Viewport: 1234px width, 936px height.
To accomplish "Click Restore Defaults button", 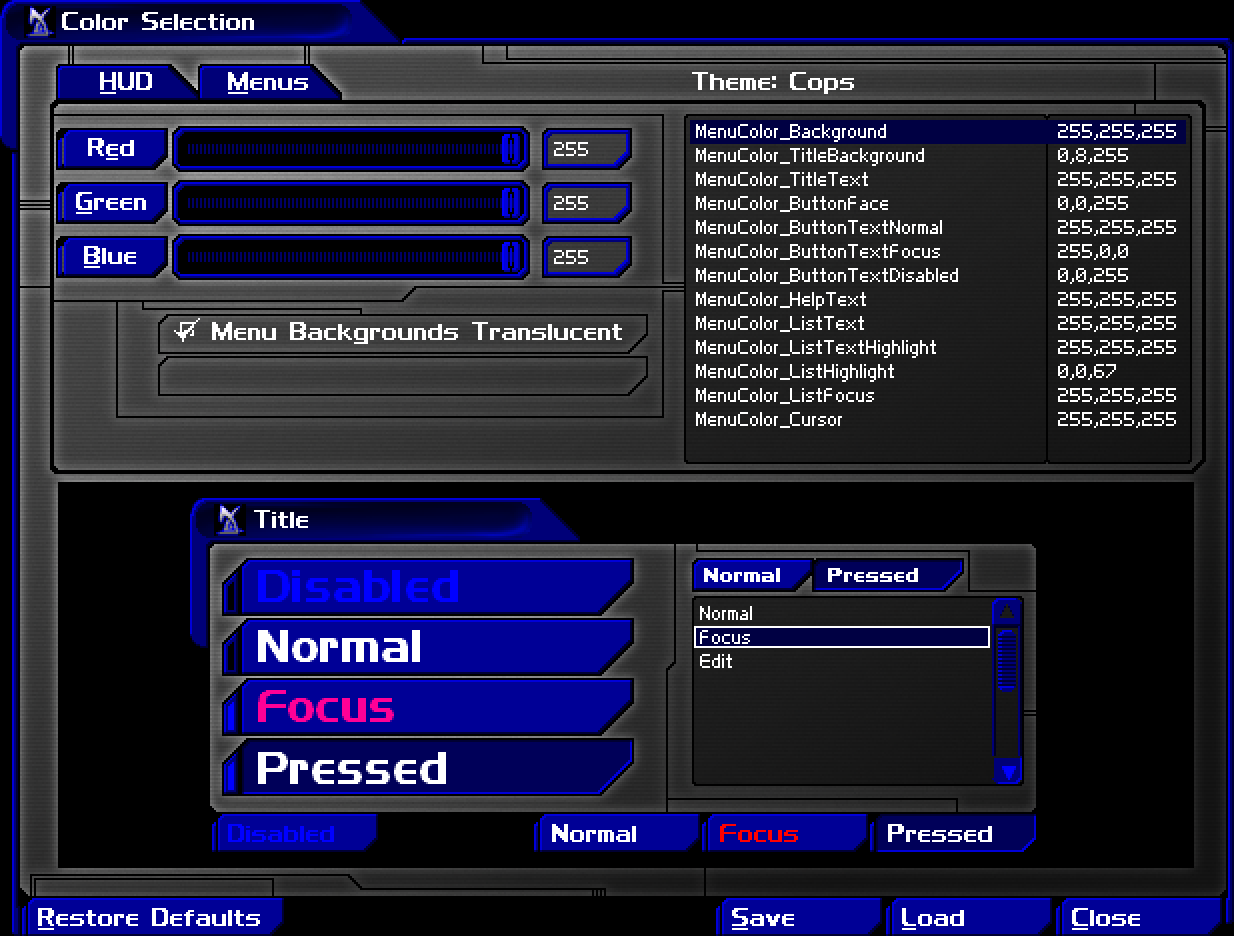I will click(x=153, y=917).
